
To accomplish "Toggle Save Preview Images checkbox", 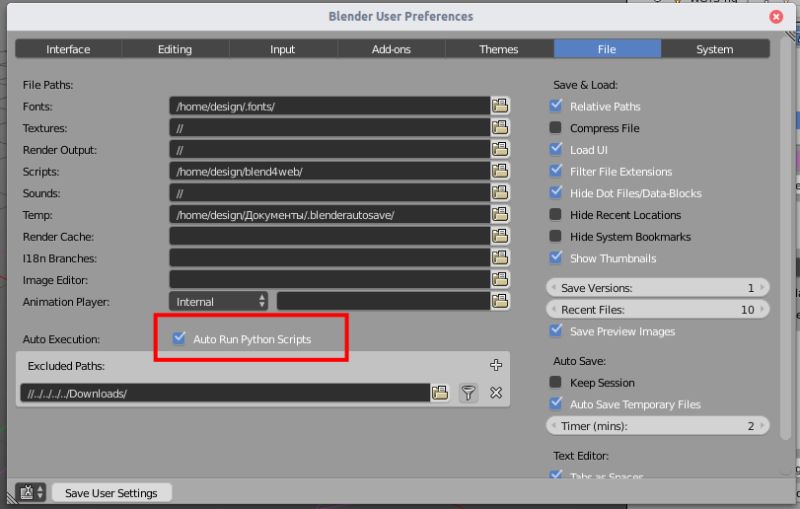I will click(556, 330).
